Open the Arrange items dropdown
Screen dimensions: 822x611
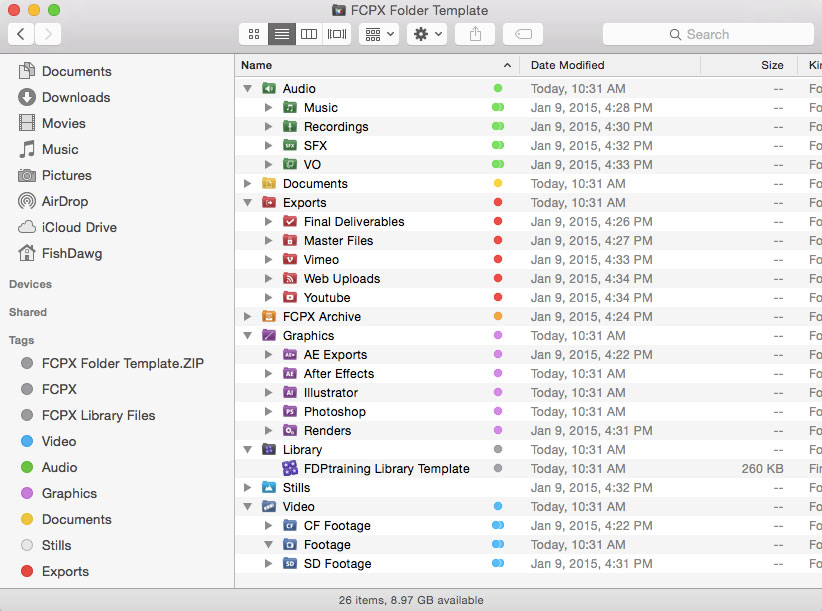(379, 34)
